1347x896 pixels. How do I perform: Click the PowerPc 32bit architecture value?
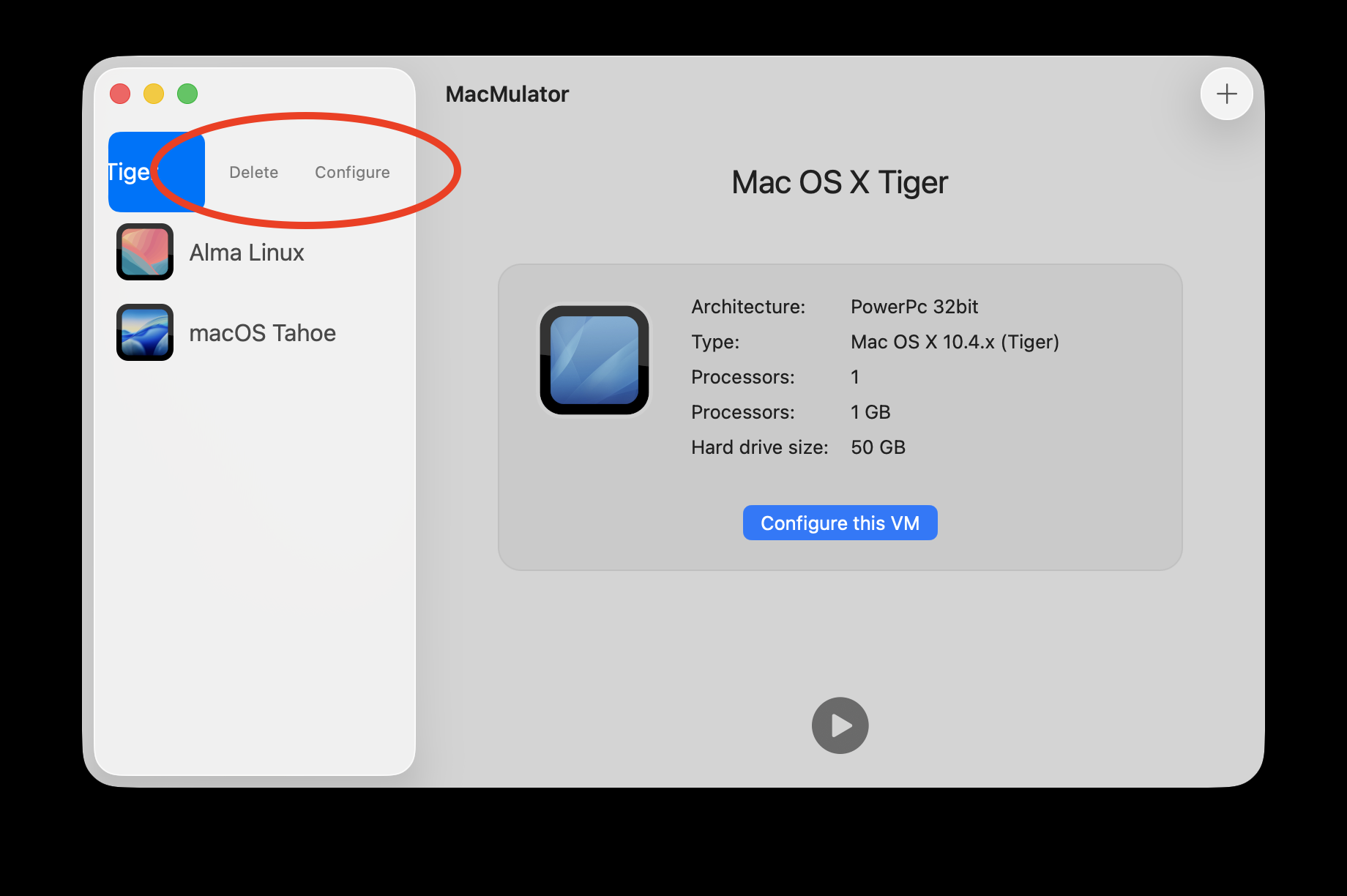pyautogui.click(x=914, y=307)
